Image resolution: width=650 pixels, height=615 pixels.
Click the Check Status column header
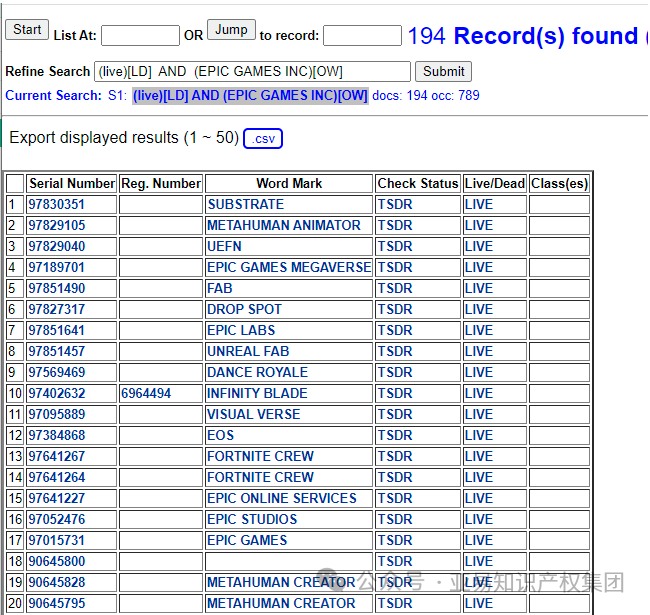[x=418, y=184]
